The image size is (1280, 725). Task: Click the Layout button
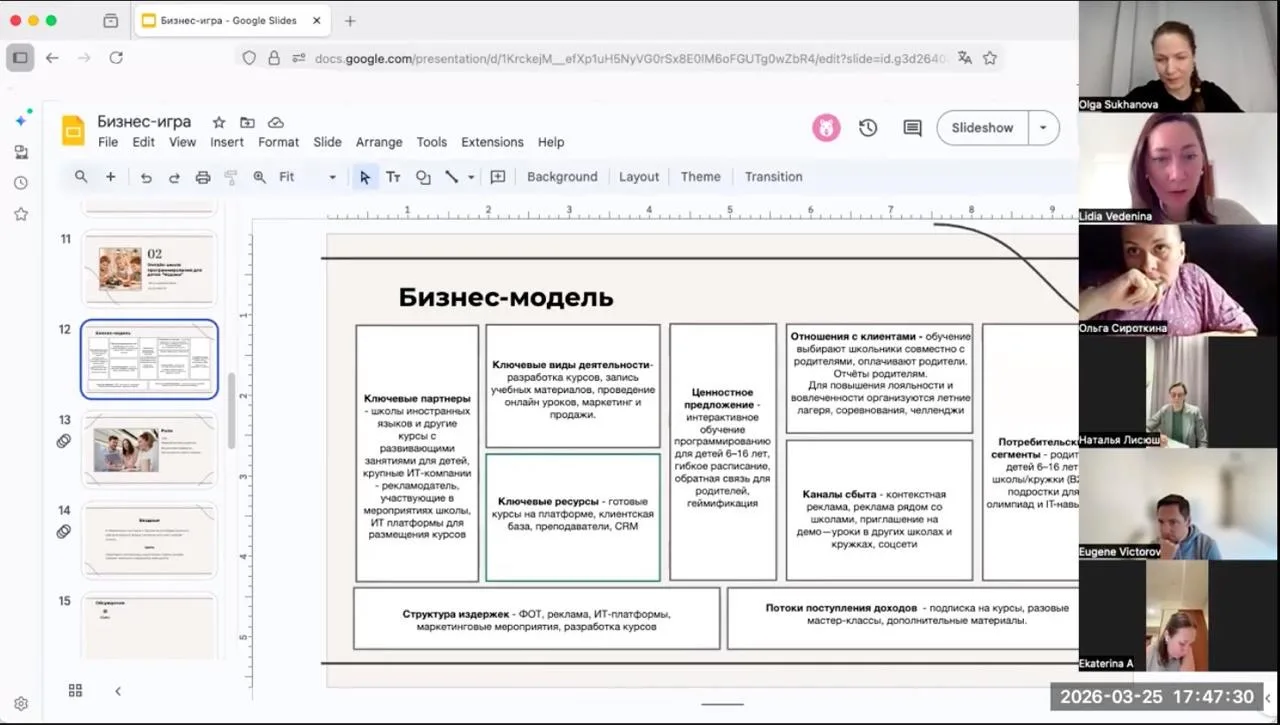point(639,177)
